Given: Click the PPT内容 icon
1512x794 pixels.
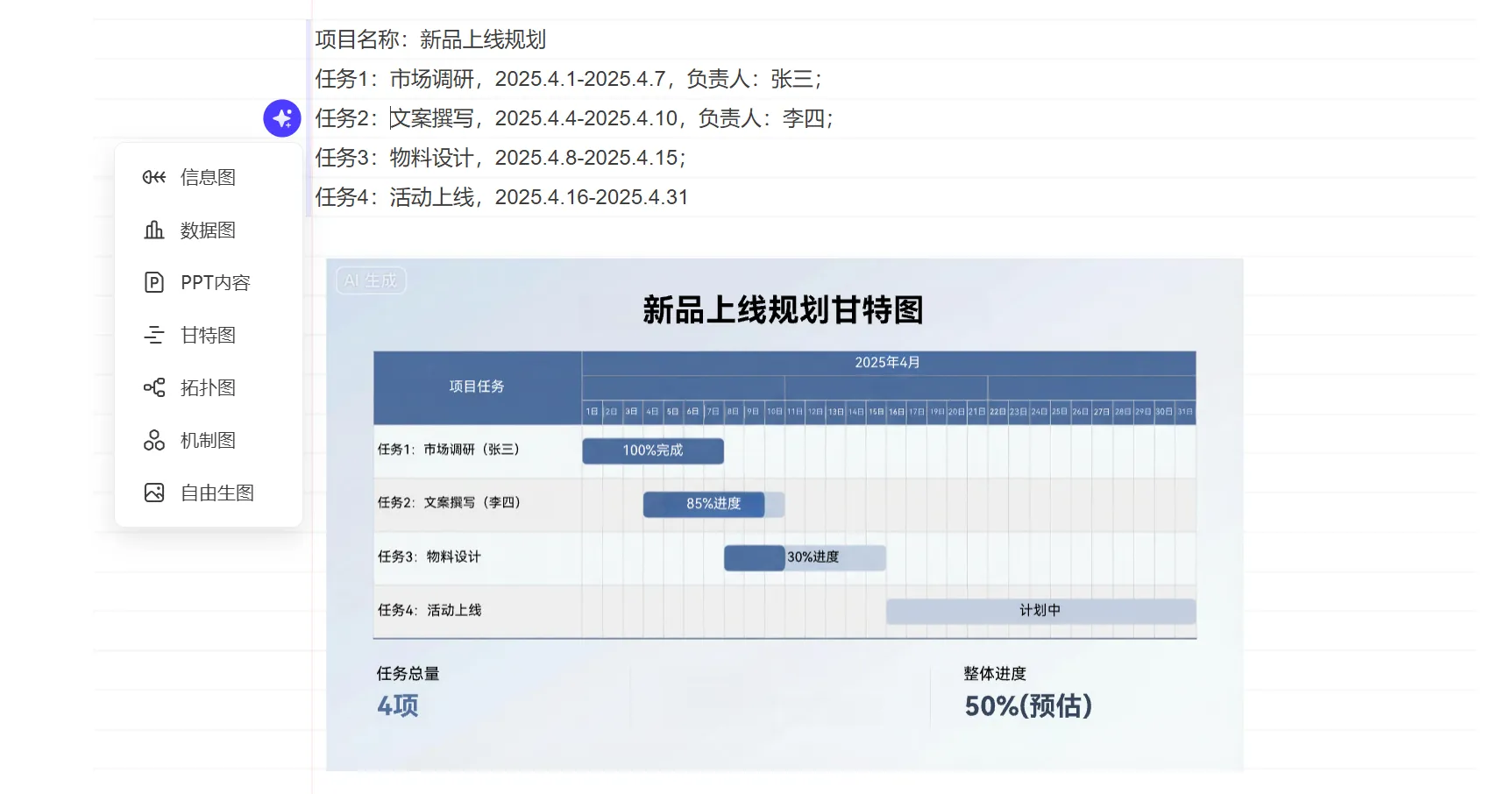Looking at the screenshot, I should pyautogui.click(x=154, y=282).
